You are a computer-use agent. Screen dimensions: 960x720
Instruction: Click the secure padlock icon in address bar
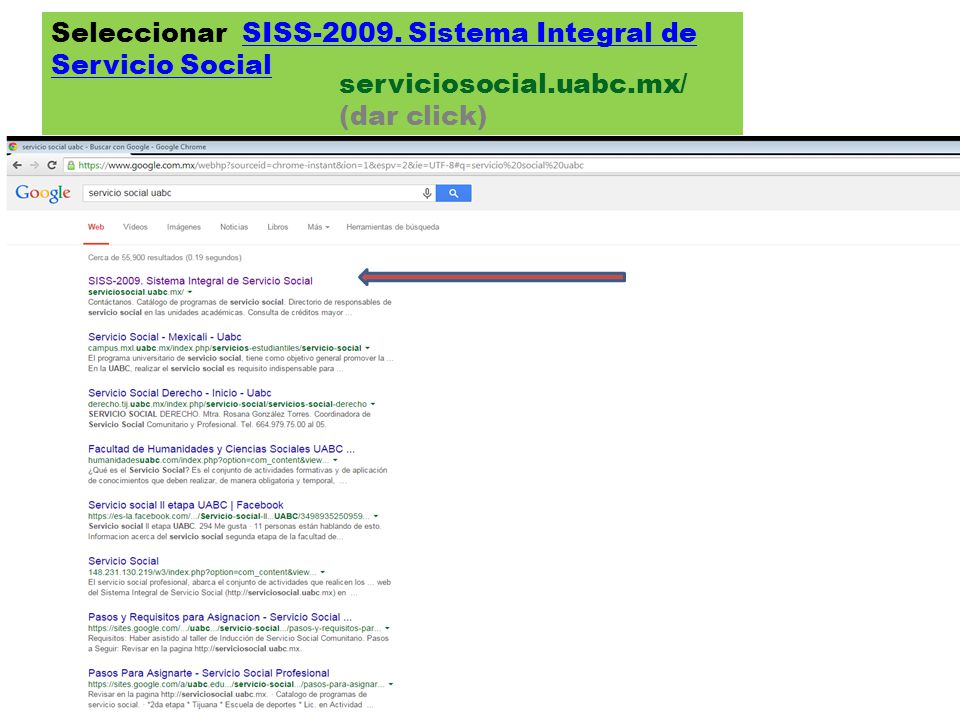(71, 165)
